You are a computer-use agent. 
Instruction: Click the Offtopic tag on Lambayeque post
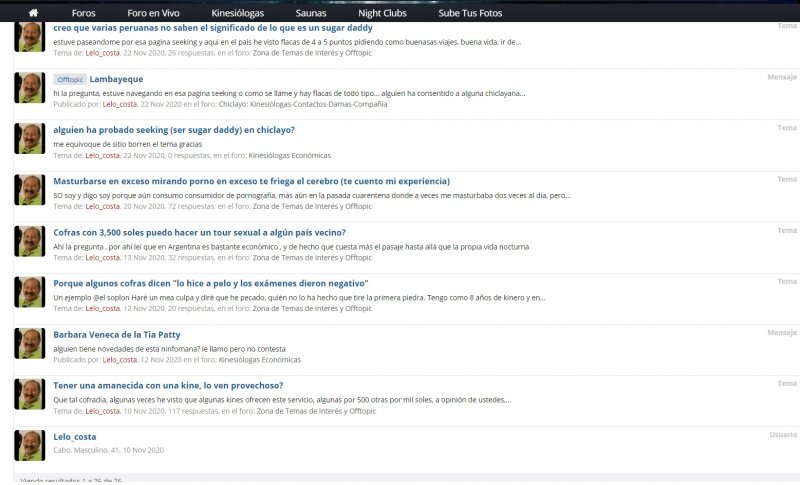(70, 79)
